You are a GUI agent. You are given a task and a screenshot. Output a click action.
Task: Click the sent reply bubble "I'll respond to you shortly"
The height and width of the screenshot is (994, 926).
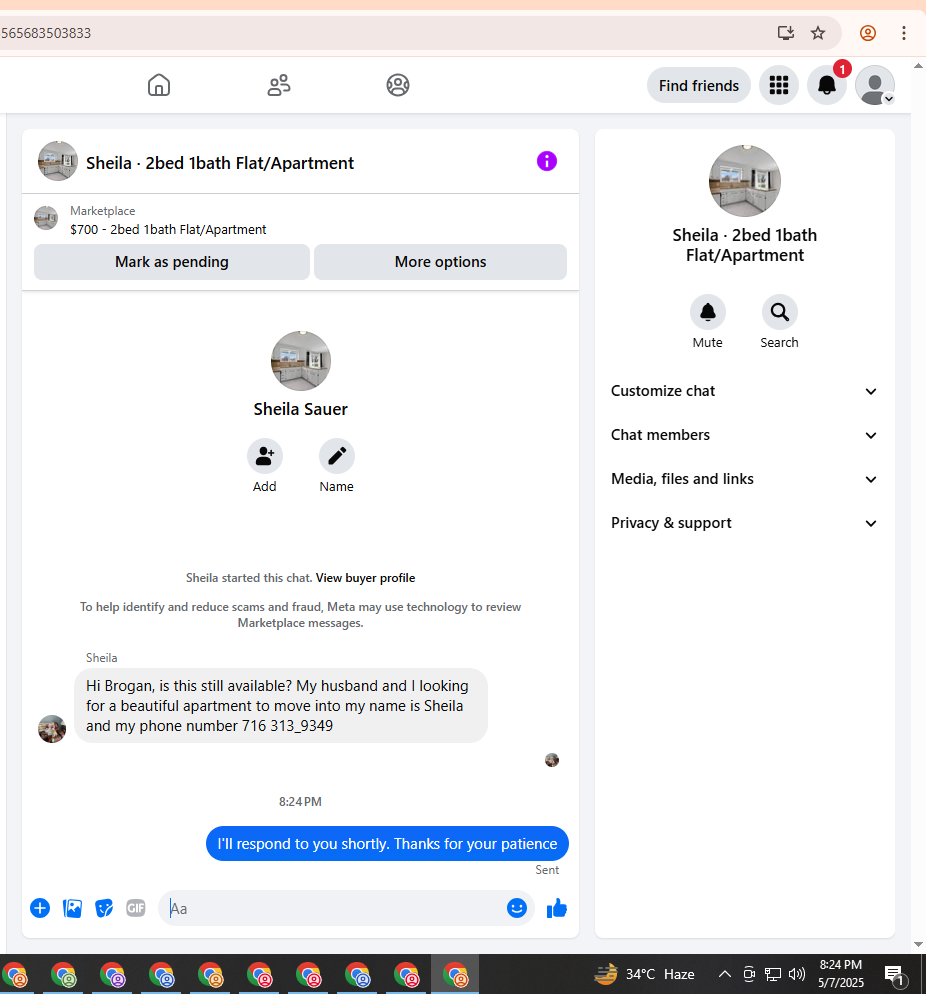(x=387, y=844)
